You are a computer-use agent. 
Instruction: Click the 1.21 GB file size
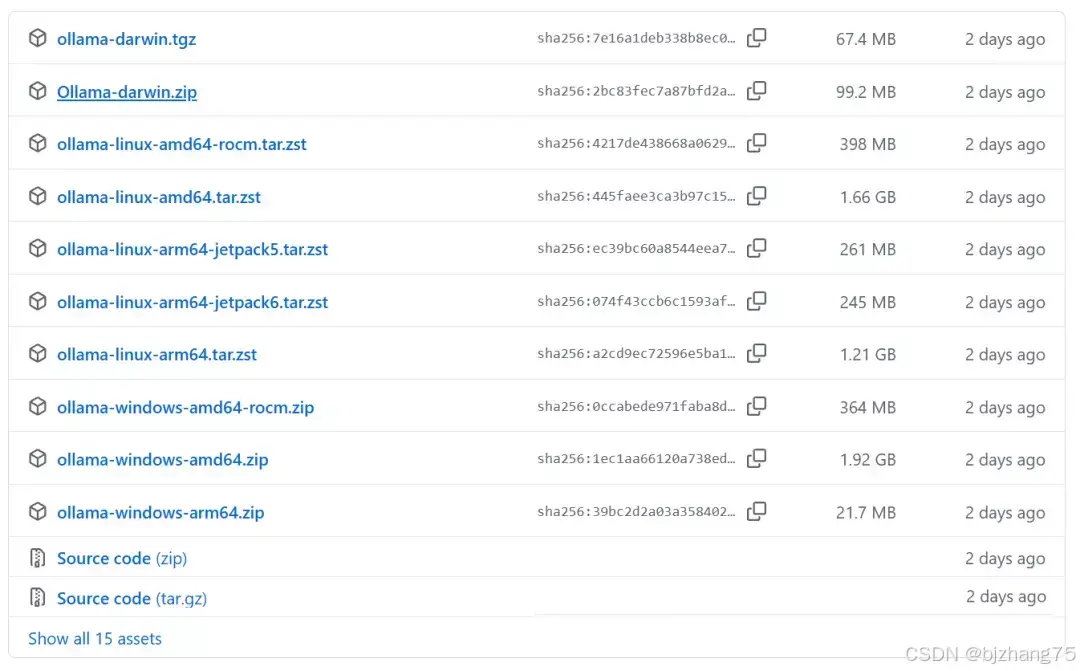[868, 355]
